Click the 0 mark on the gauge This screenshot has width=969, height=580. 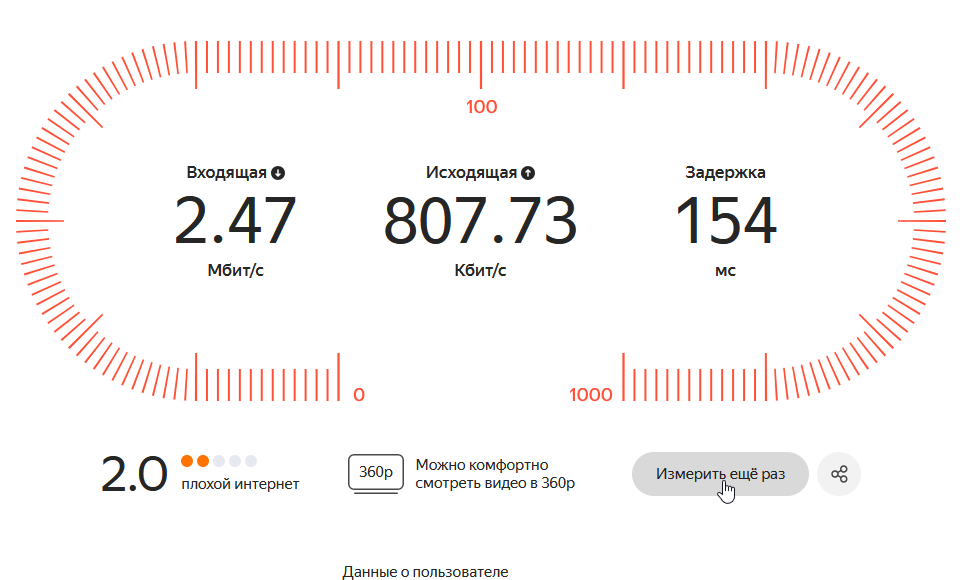[359, 394]
